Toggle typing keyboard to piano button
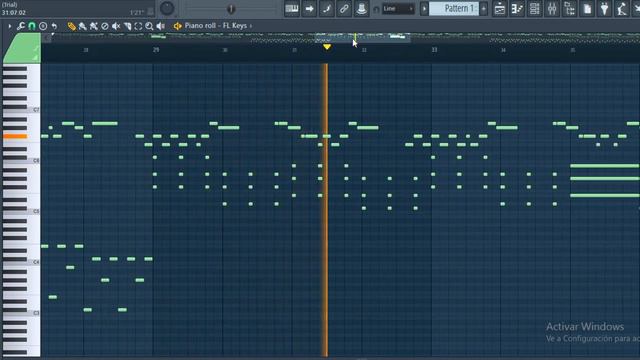640x360 pixels. [292, 9]
